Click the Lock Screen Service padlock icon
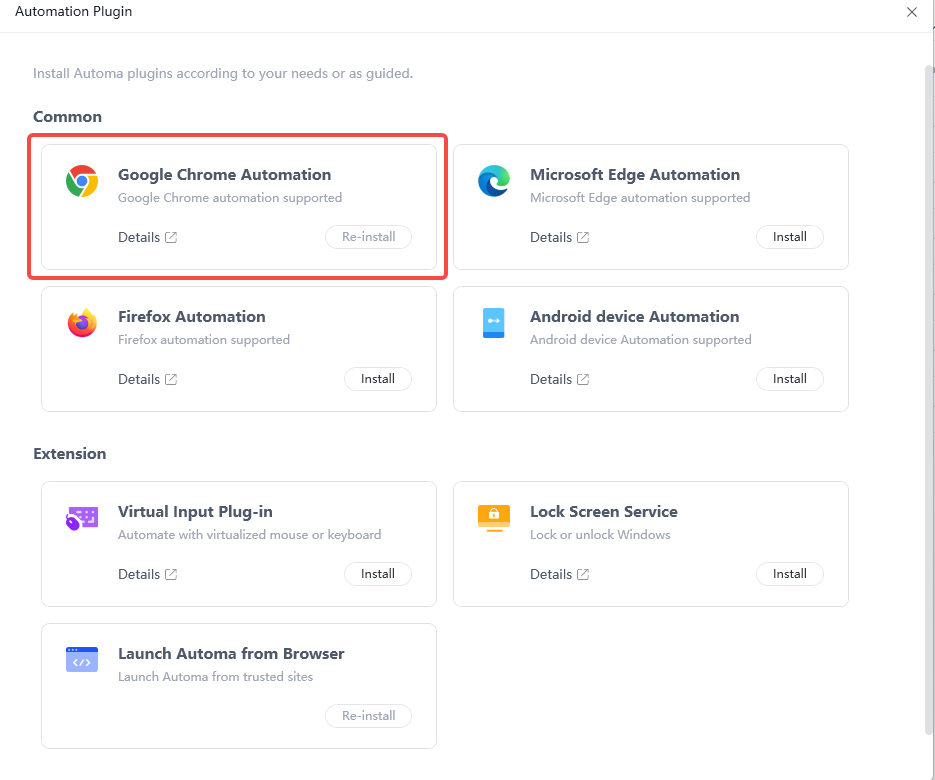935x780 pixels. coord(493,518)
